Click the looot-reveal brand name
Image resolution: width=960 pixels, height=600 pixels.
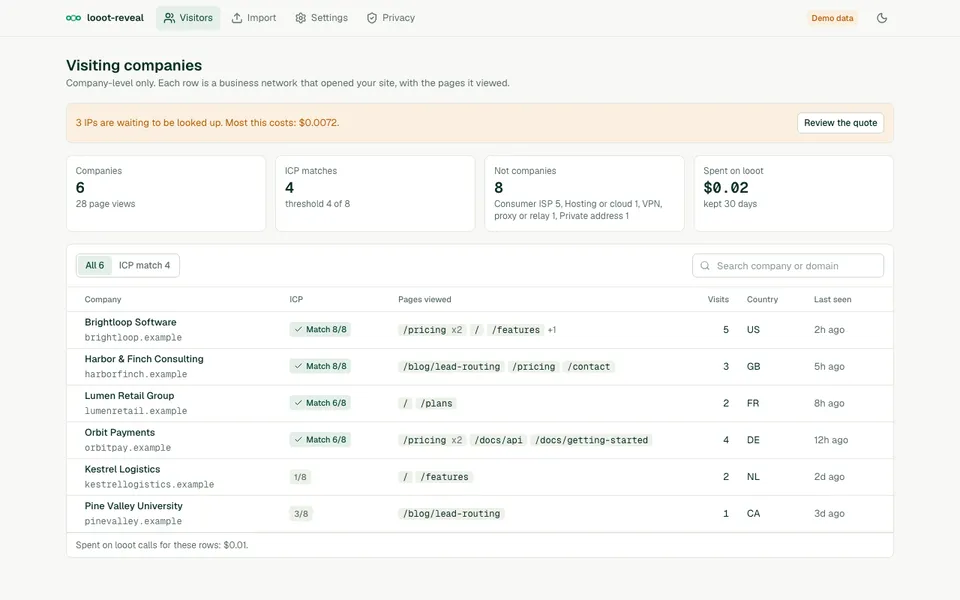pos(115,18)
